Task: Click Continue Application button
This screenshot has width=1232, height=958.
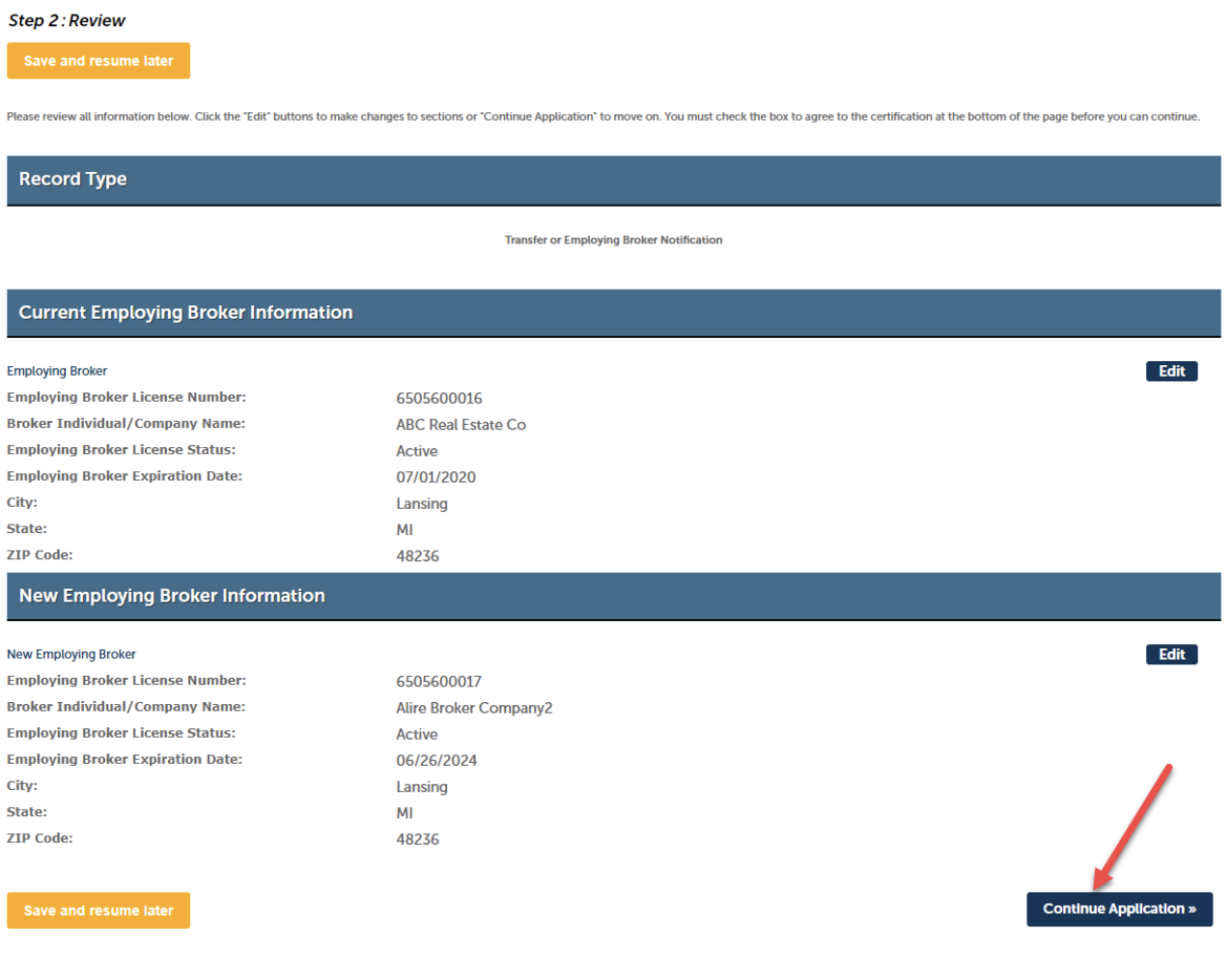Action: [x=1119, y=910]
